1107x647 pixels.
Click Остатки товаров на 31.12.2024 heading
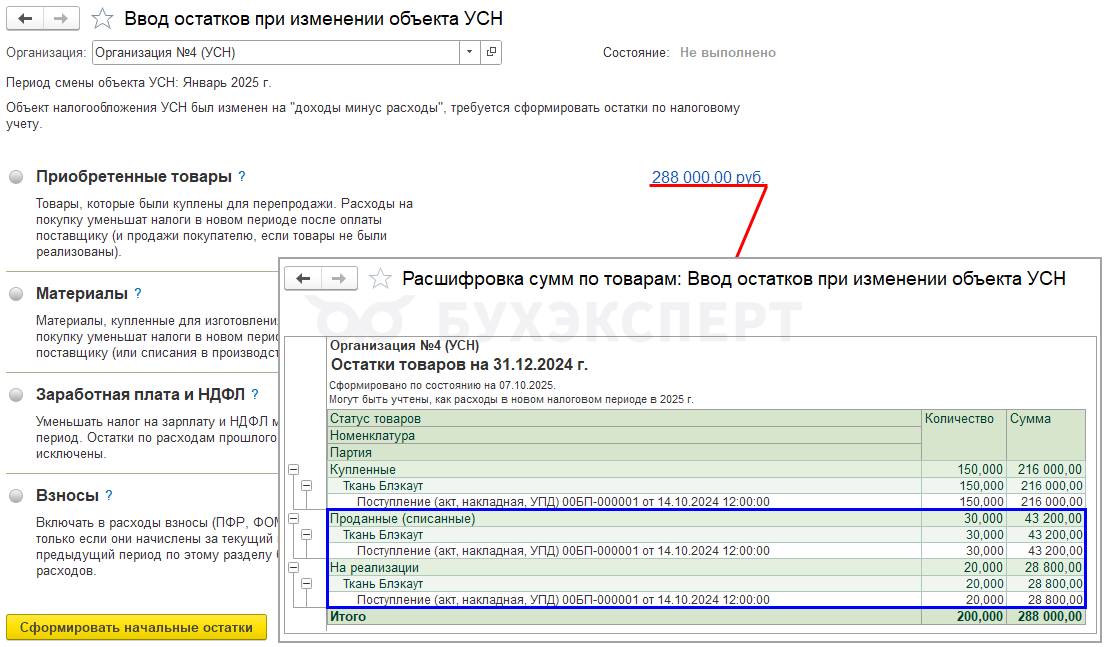pos(459,364)
